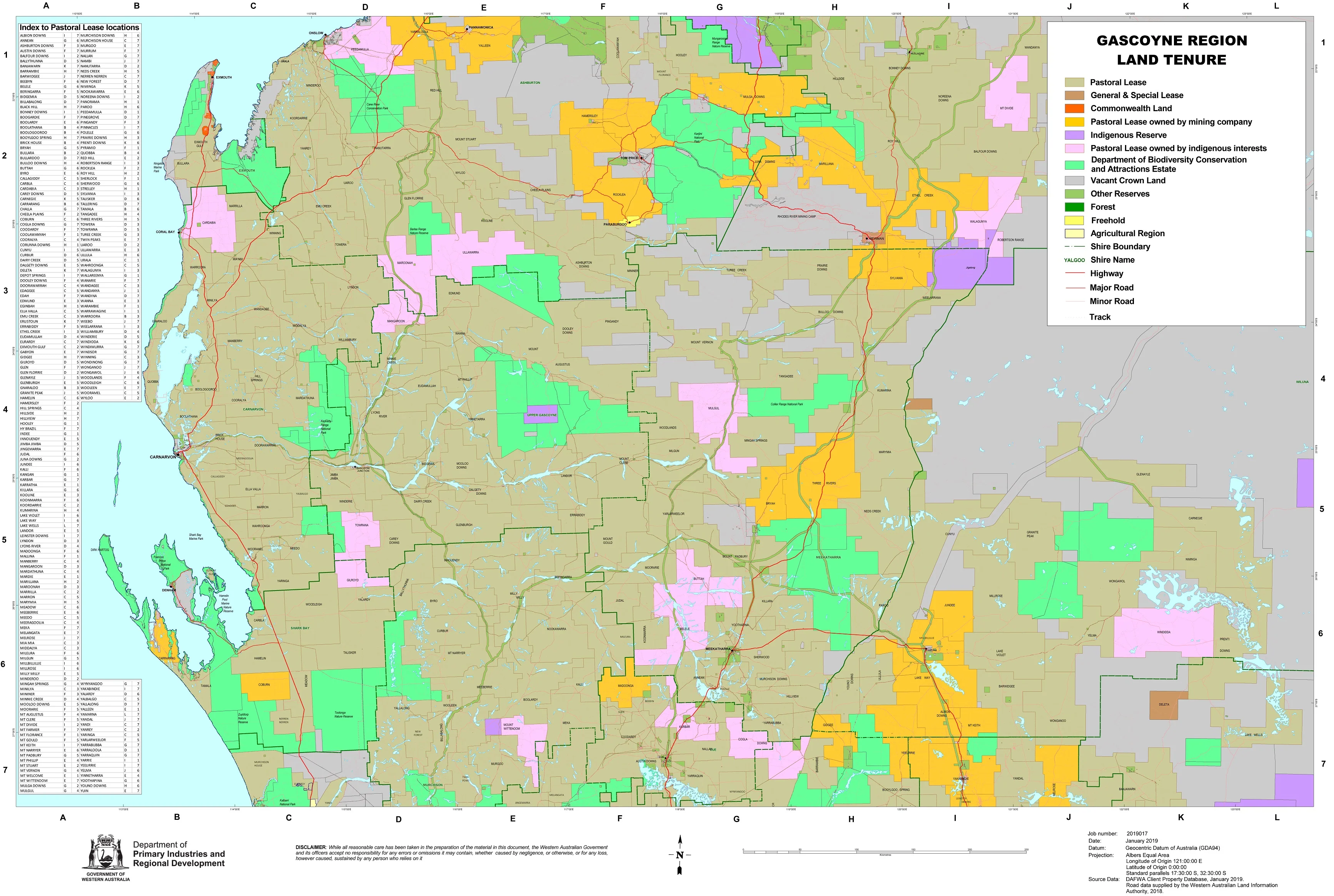
Task: Click the THREE RIVERS station label on map
Action: pyautogui.click(x=824, y=484)
